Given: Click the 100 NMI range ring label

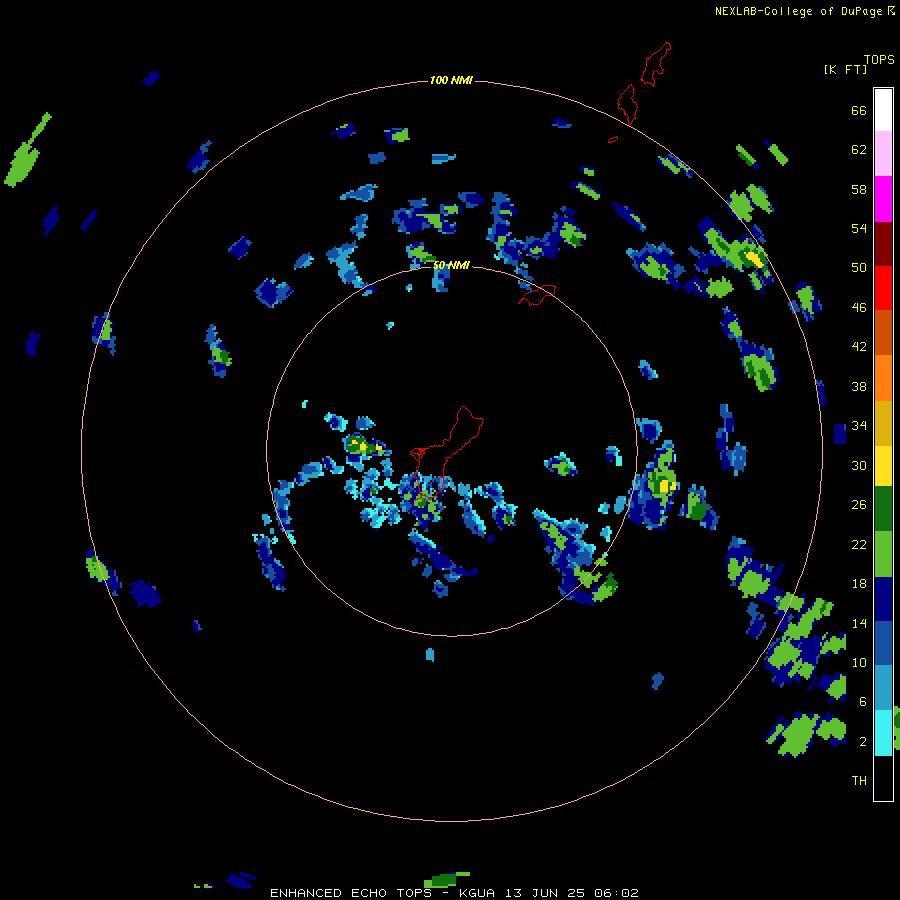Looking at the screenshot, I should pyautogui.click(x=451, y=80).
